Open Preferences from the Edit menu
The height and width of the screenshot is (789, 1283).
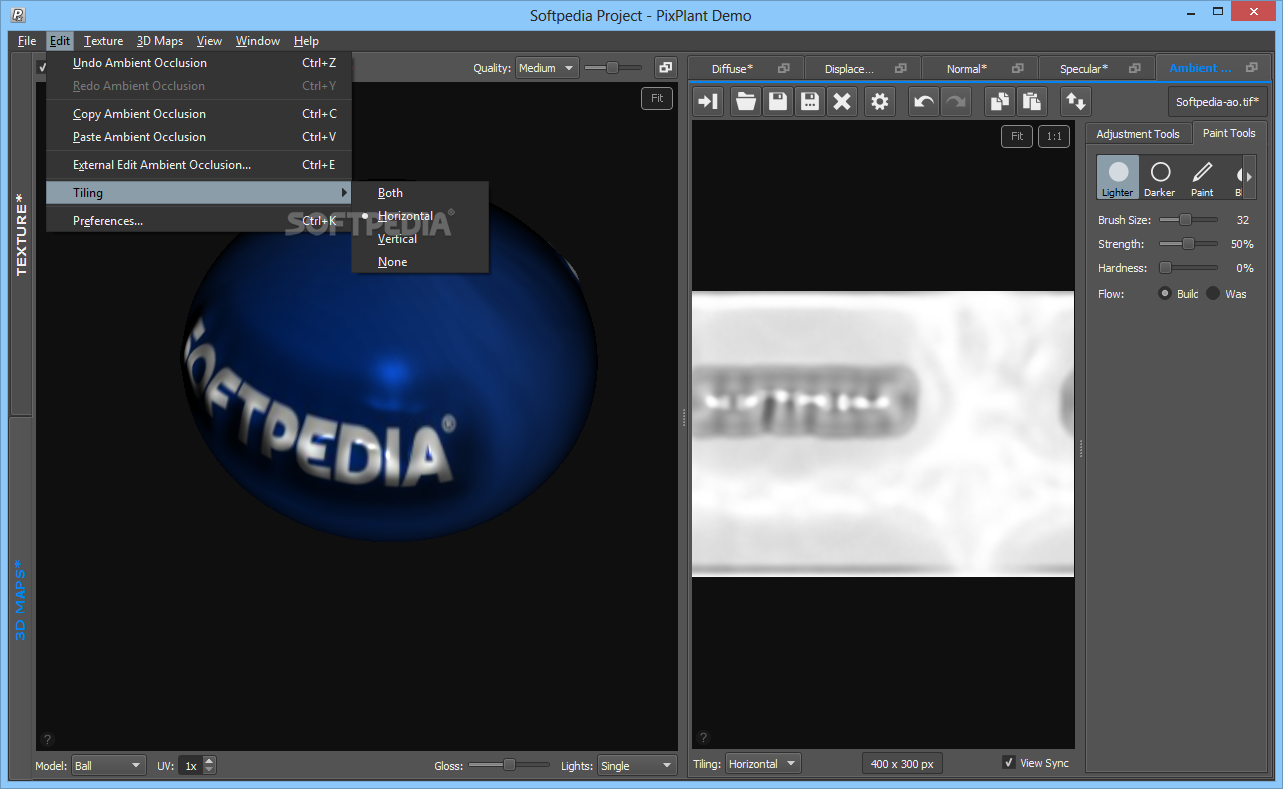(199, 221)
